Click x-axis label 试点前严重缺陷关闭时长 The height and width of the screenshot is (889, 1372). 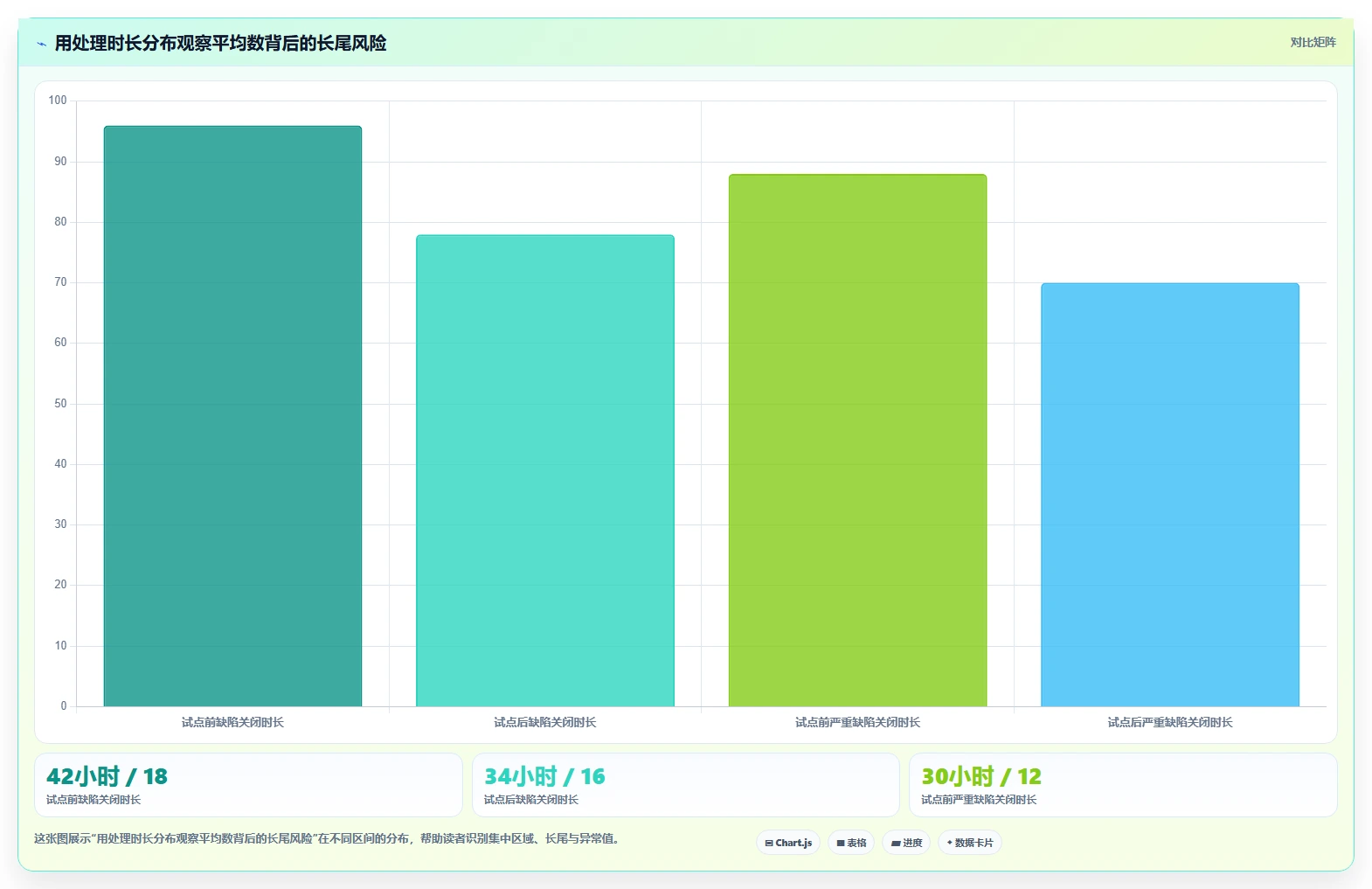pyautogui.click(x=857, y=722)
